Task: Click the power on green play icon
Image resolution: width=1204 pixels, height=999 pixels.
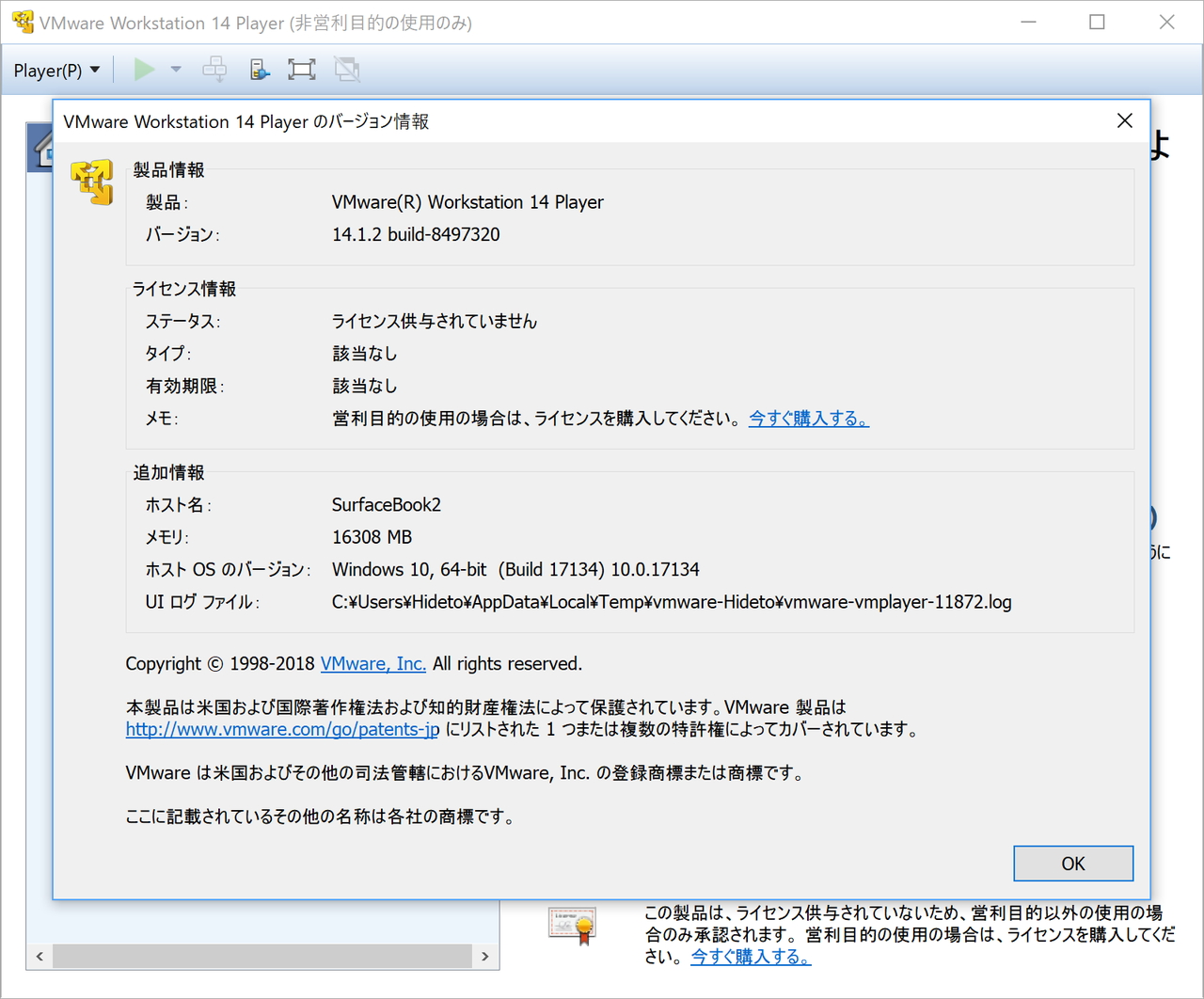Action: (144, 69)
